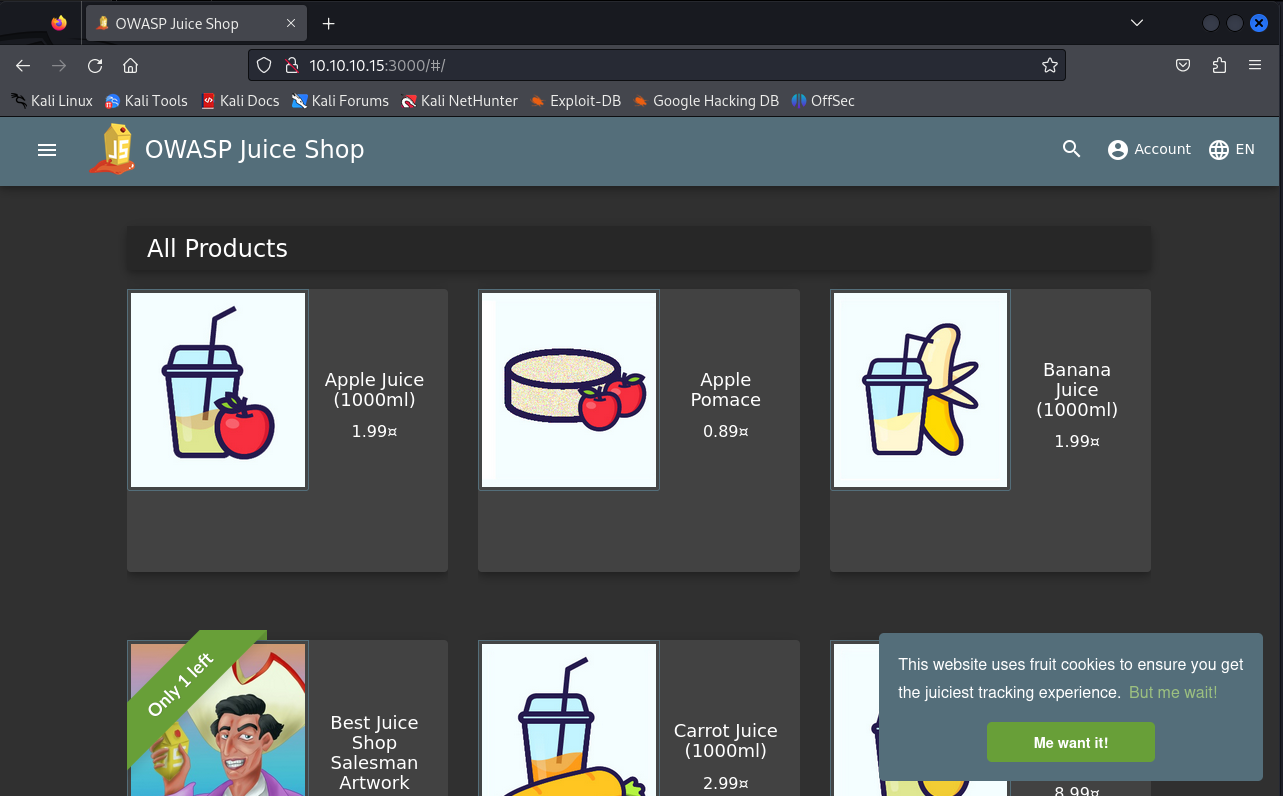Close the OWASP Juice Shop tab
1283x796 pixels.
[291, 23]
